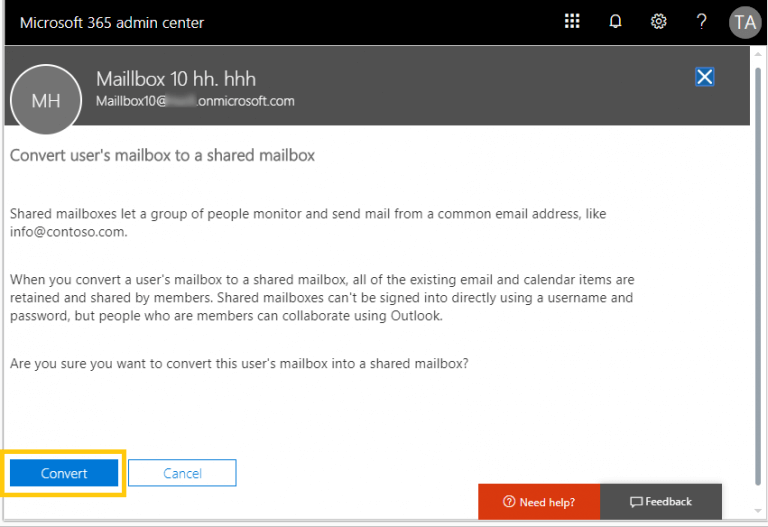Select the Maillbox 10 hh. hhh name

176,79
